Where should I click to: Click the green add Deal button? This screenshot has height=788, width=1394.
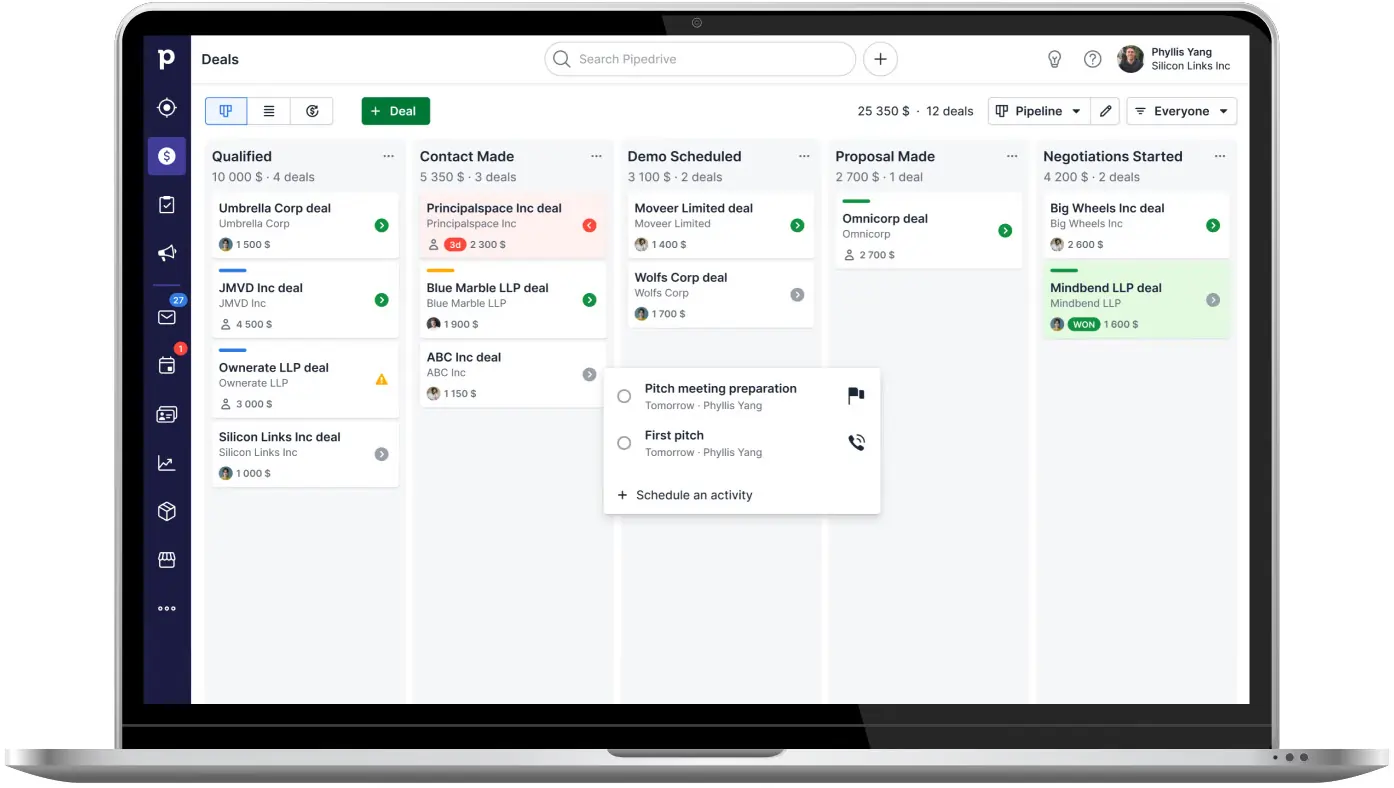click(x=396, y=111)
